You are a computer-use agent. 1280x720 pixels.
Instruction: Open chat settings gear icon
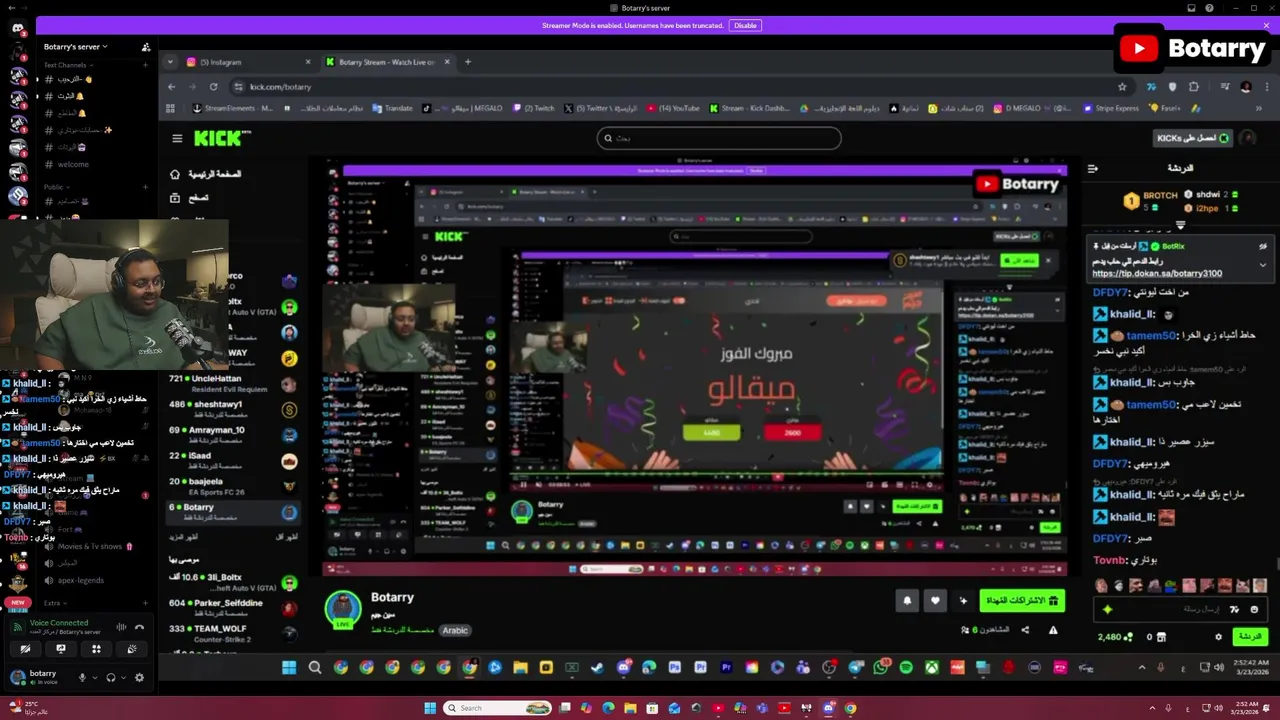(1218, 636)
